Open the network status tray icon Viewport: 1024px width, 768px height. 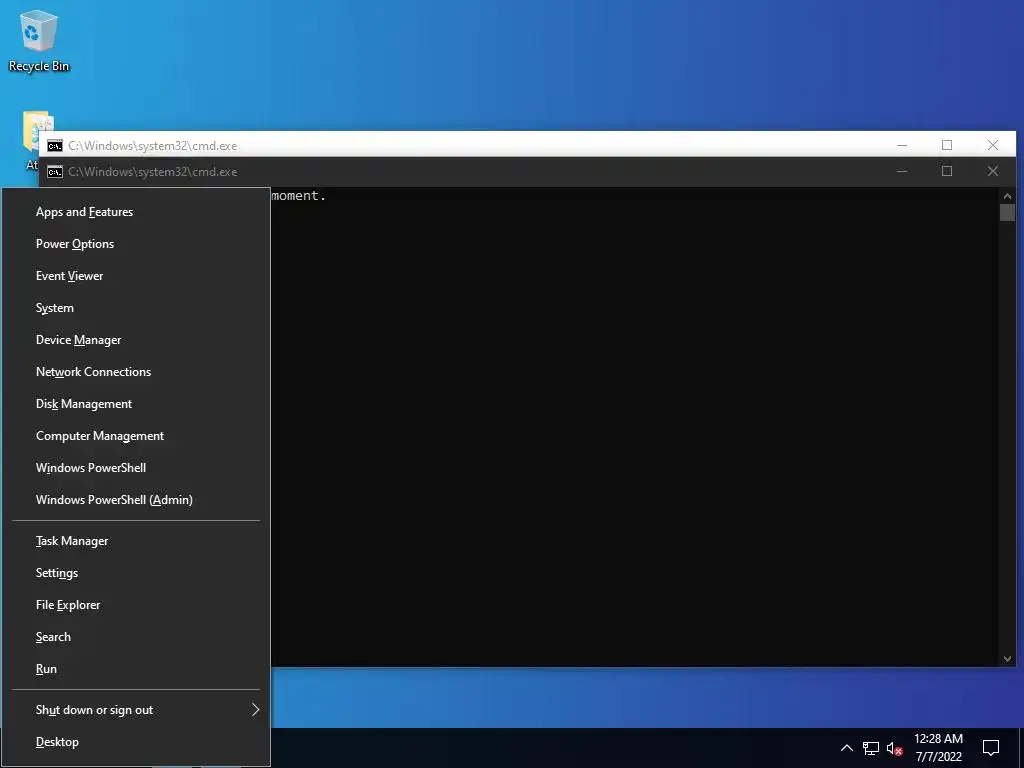tap(871, 748)
